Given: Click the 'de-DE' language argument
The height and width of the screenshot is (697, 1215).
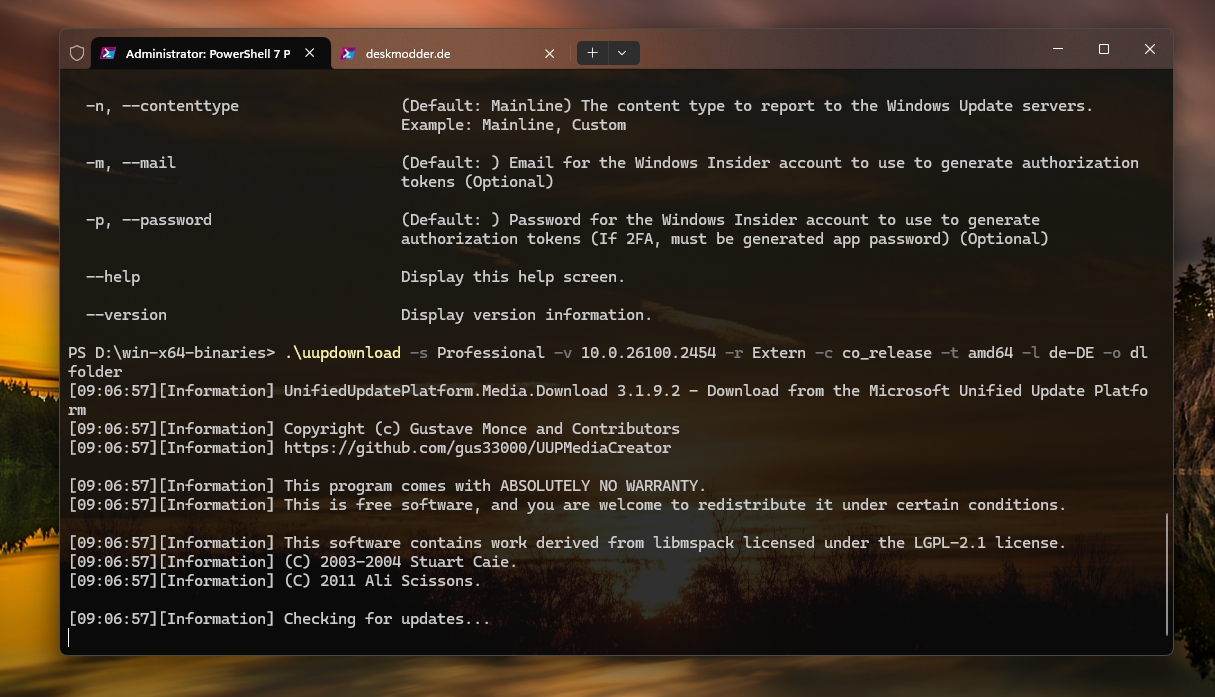Looking at the screenshot, I should click(x=1072, y=353).
